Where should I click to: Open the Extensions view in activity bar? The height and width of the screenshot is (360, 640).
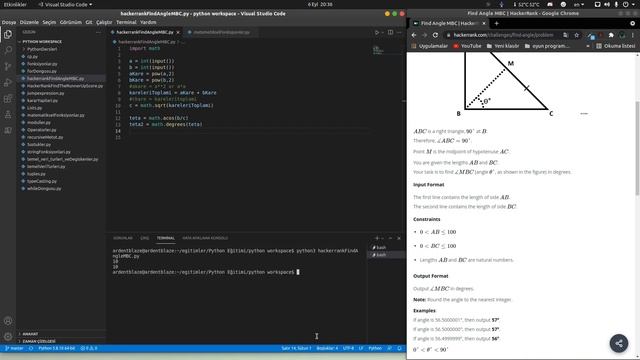[8, 99]
